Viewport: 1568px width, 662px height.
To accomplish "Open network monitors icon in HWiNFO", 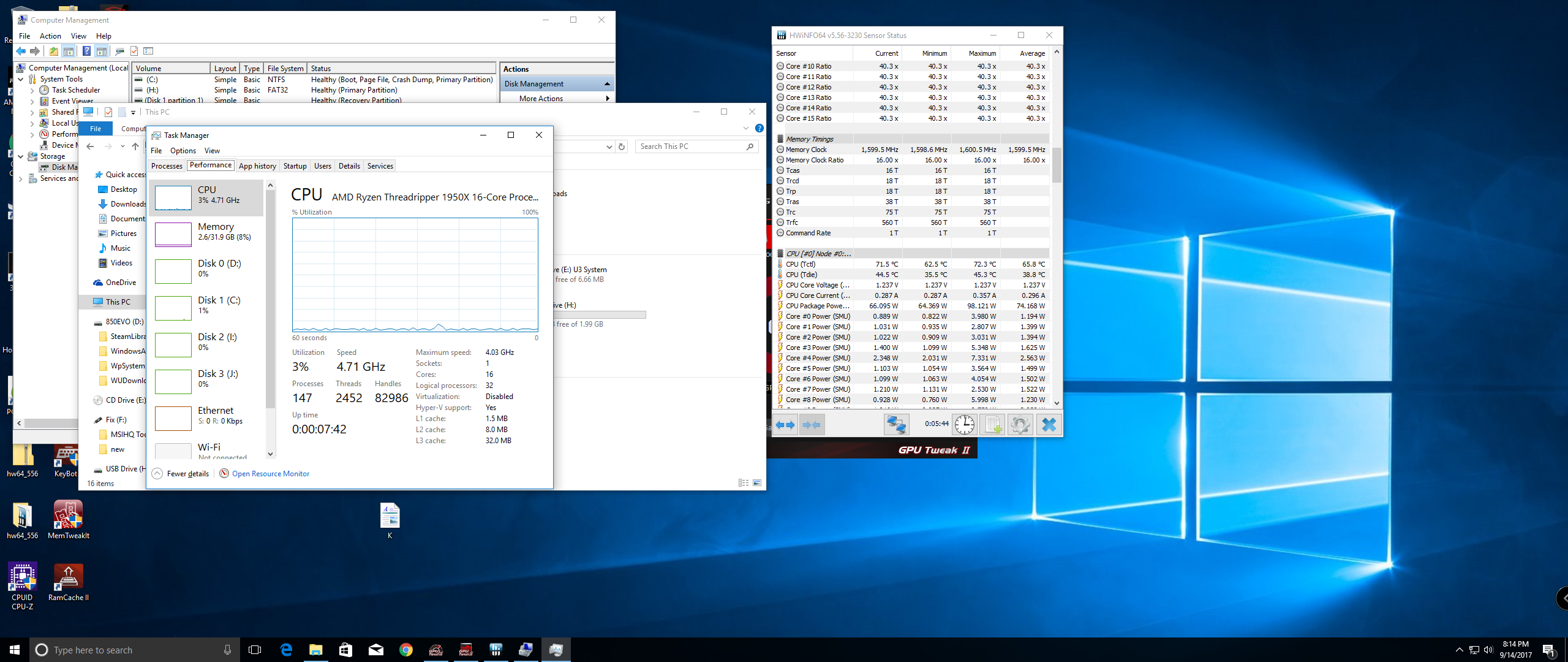I will 896,424.
